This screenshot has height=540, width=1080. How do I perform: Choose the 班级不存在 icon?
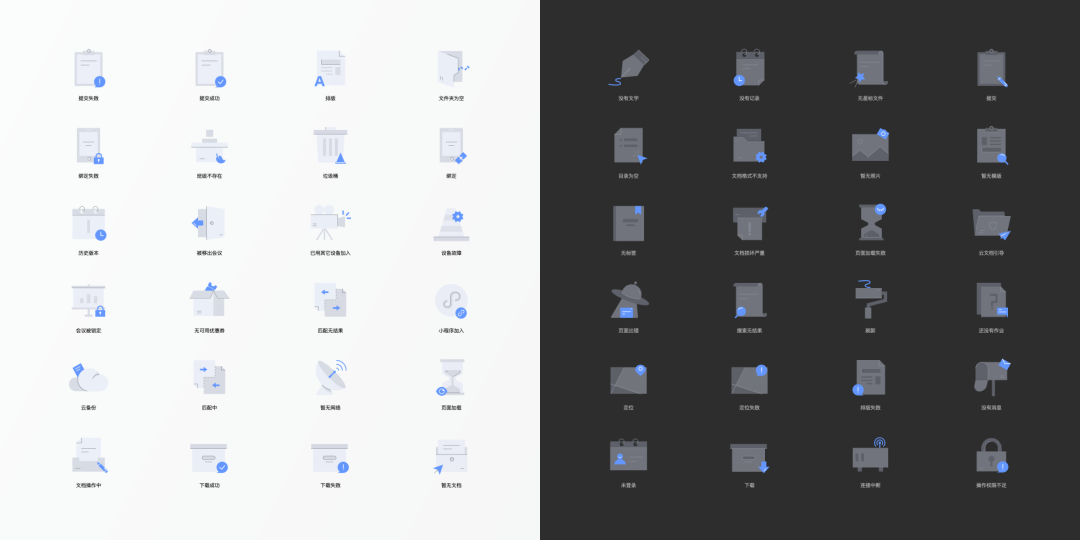(x=209, y=146)
